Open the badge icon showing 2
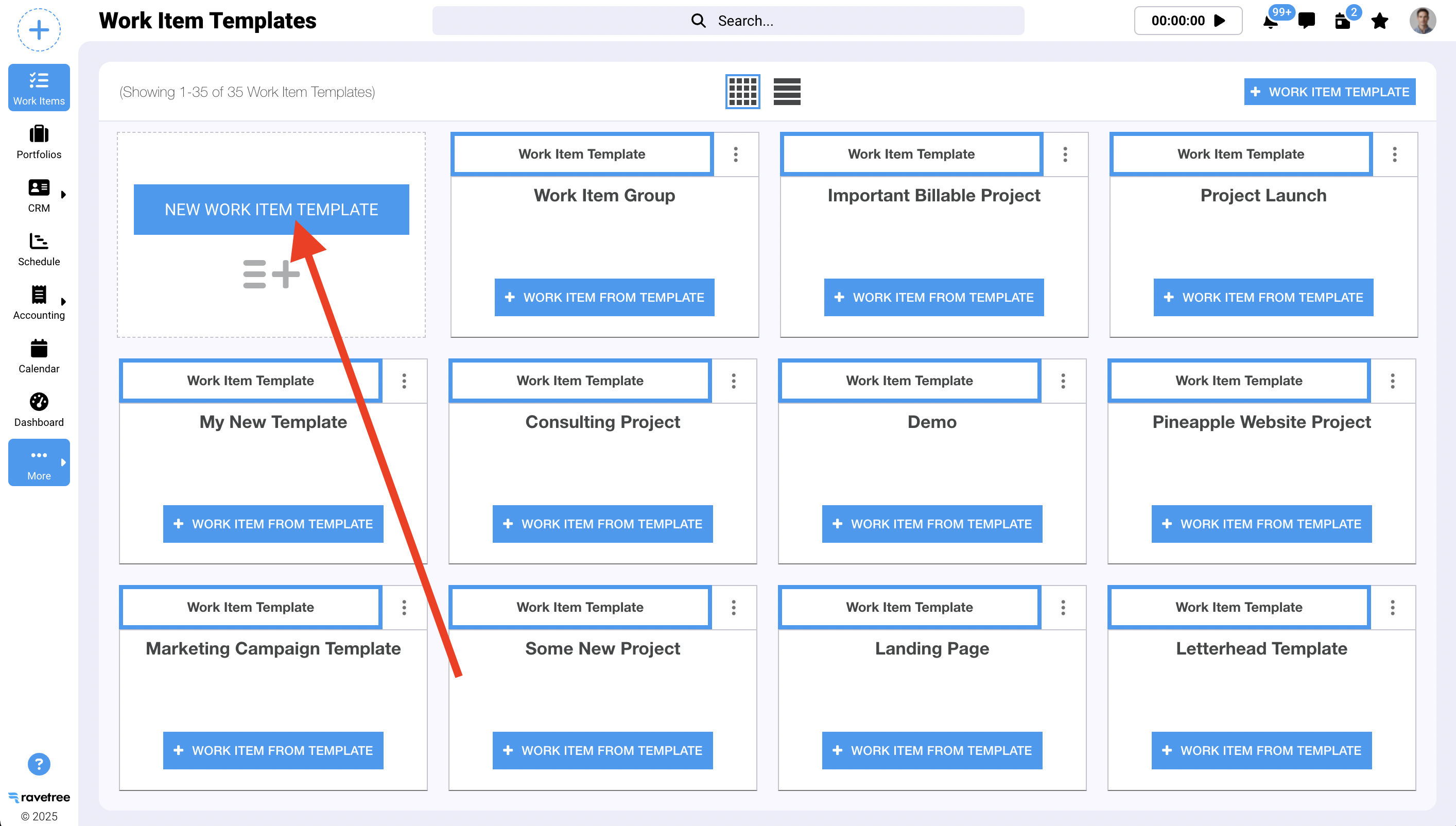Image resolution: width=1456 pixels, height=826 pixels. pyautogui.click(x=1343, y=22)
